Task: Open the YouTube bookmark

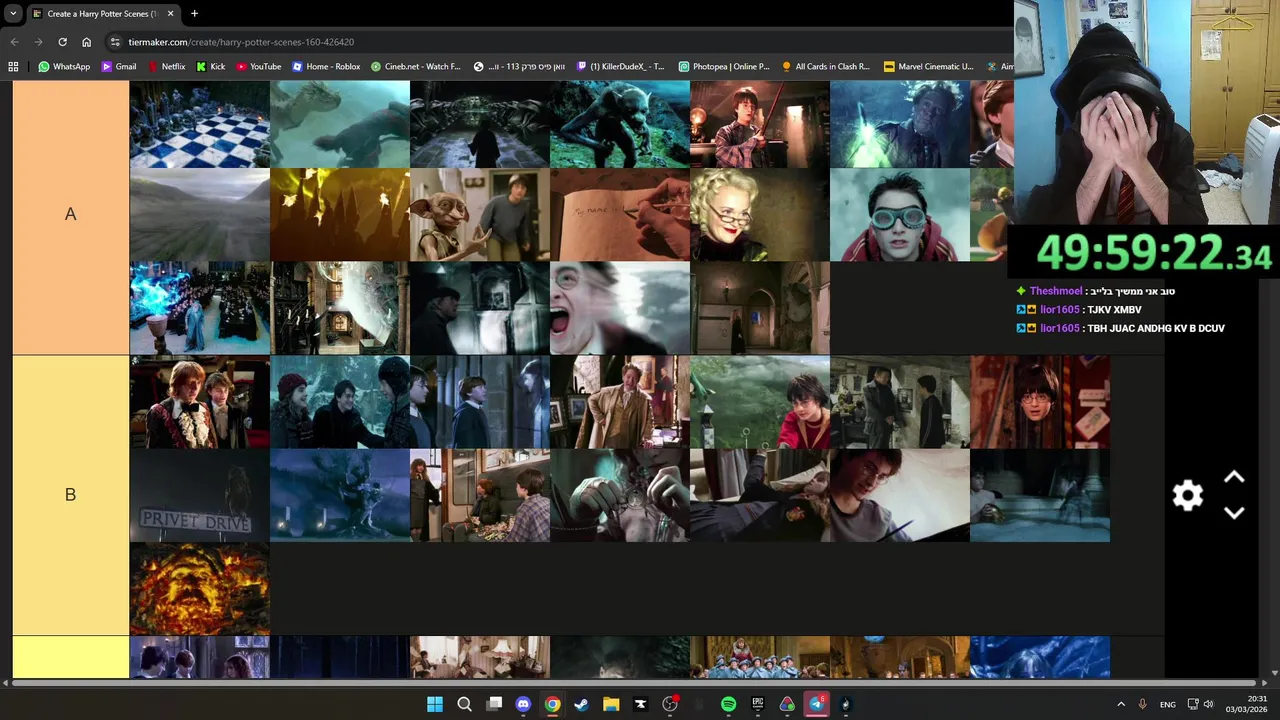Action: click(x=259, y=67)
